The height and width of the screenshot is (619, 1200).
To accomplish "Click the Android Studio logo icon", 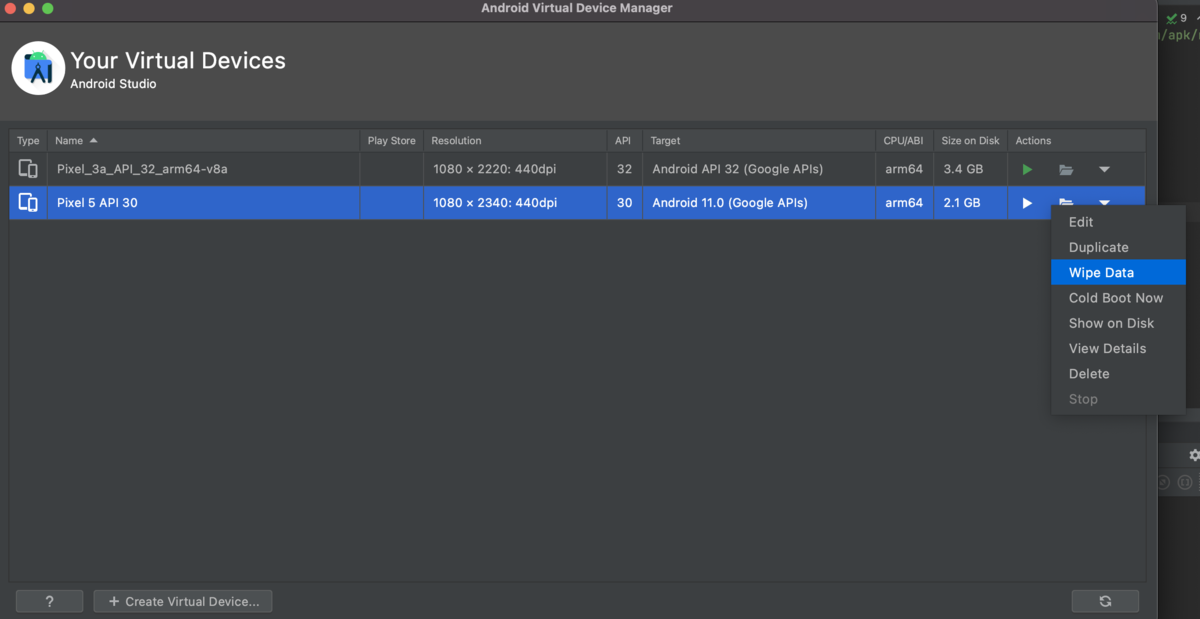I will click(38, 68).
